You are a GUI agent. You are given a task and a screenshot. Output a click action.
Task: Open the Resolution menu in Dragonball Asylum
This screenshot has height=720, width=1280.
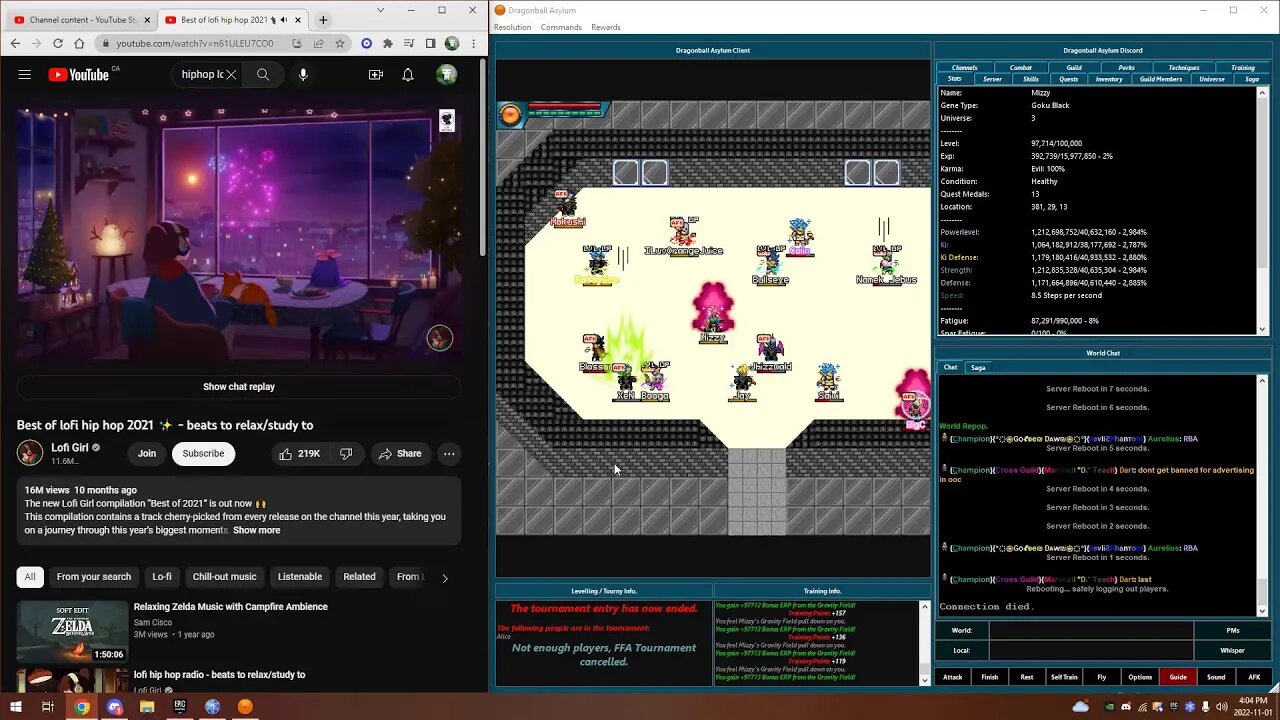click(x=513, y=27)
